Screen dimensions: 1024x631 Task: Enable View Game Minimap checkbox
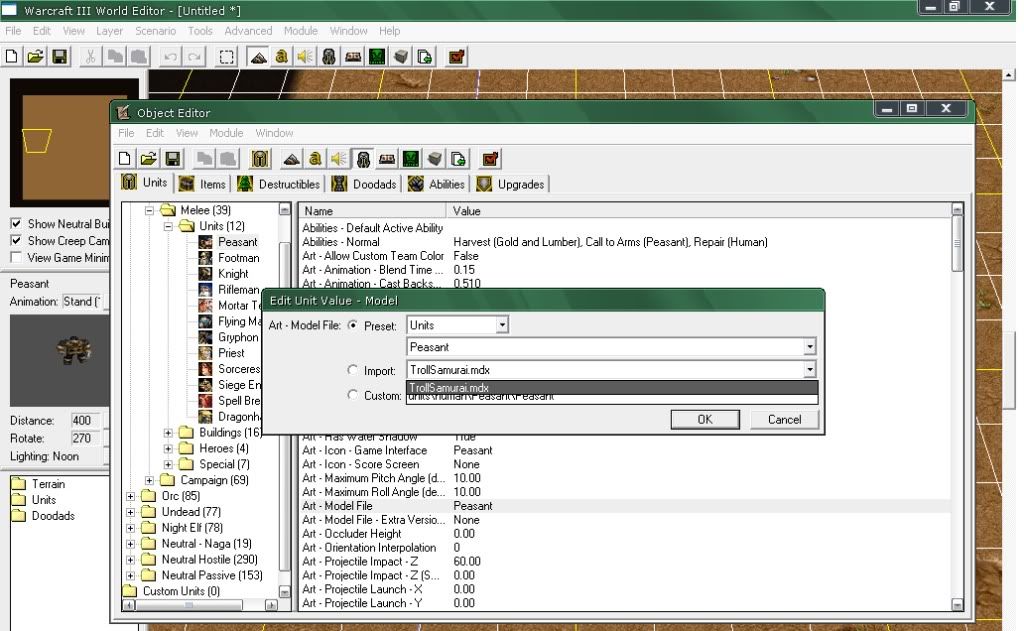pos(16,258)
